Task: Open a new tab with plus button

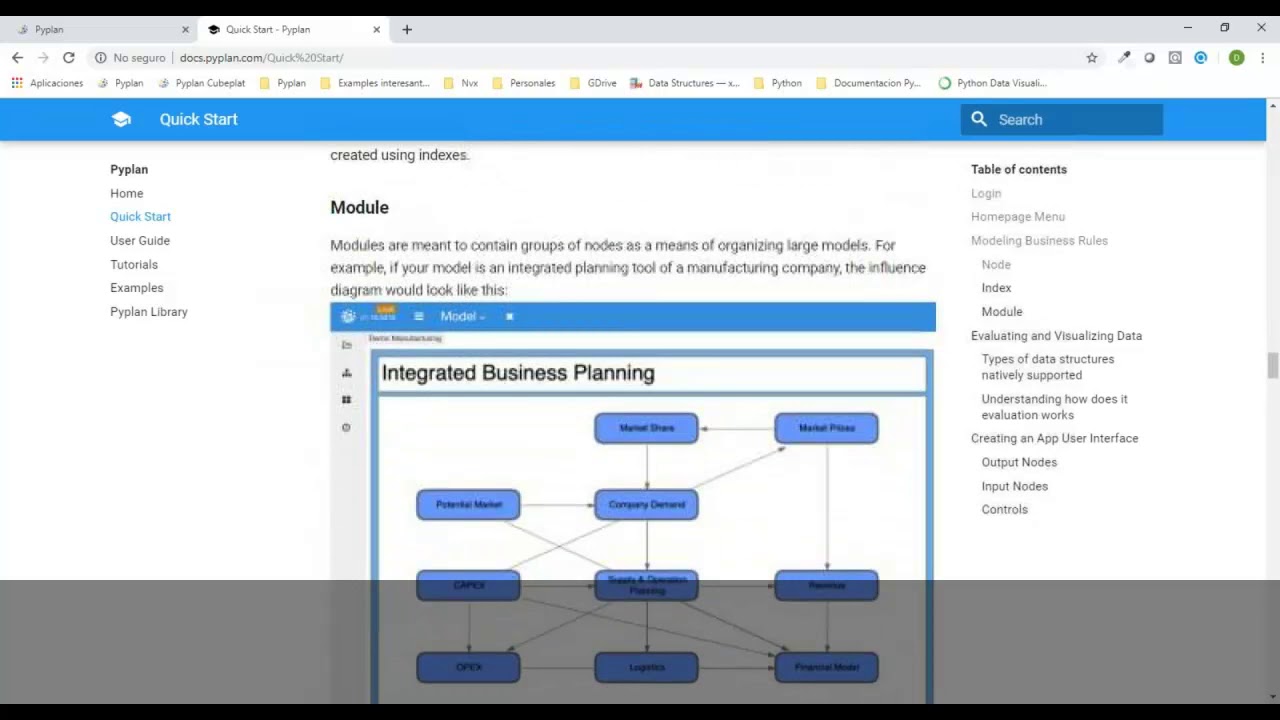Action: (407, 30)
